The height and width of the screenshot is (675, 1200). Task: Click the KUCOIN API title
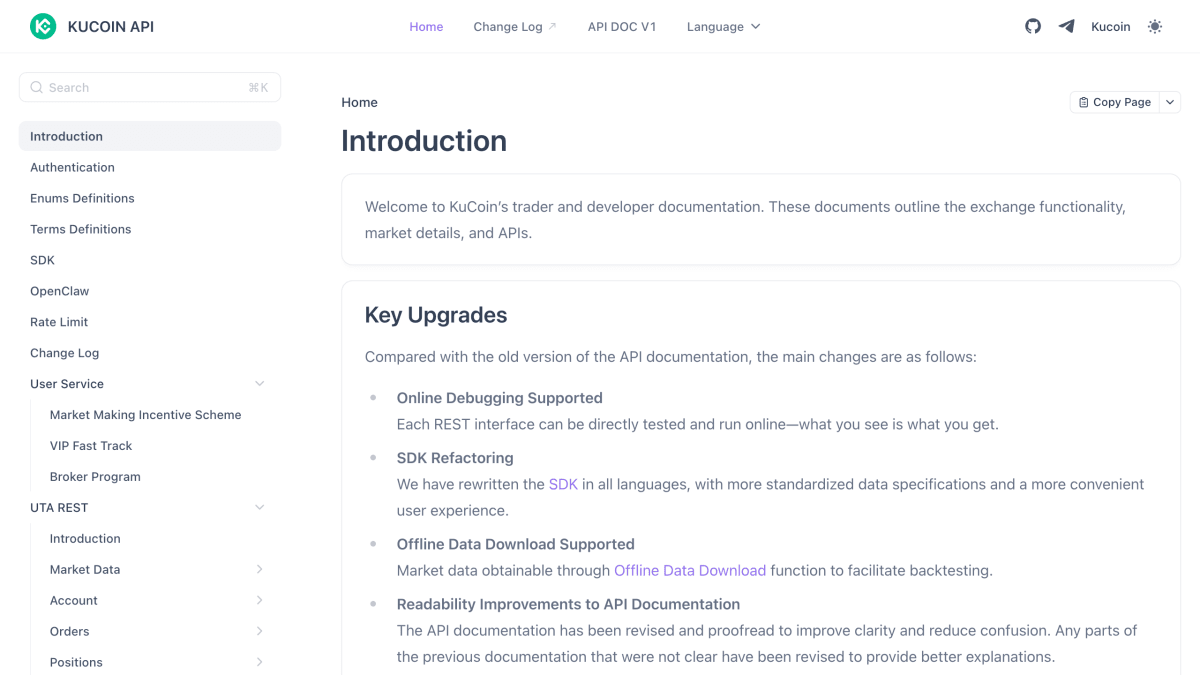click(111, 27)
